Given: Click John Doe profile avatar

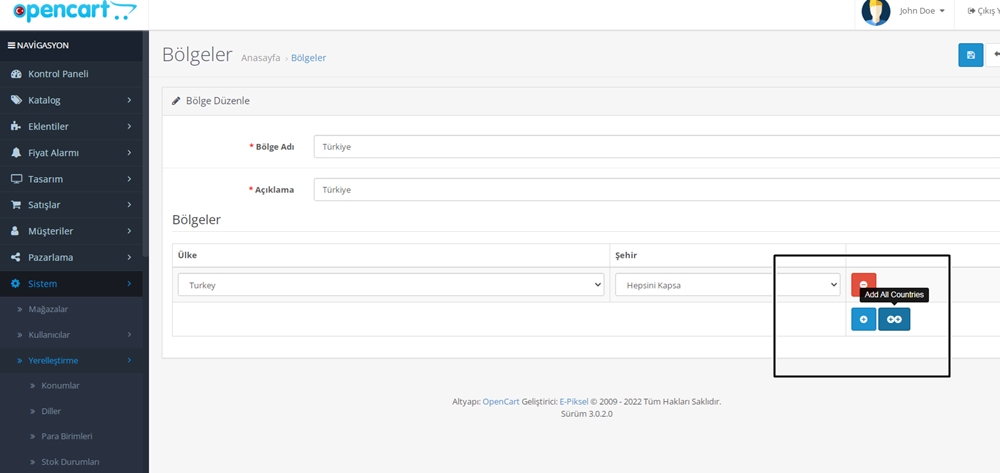Looking at the screenshot, I should [x=876, y=11].
